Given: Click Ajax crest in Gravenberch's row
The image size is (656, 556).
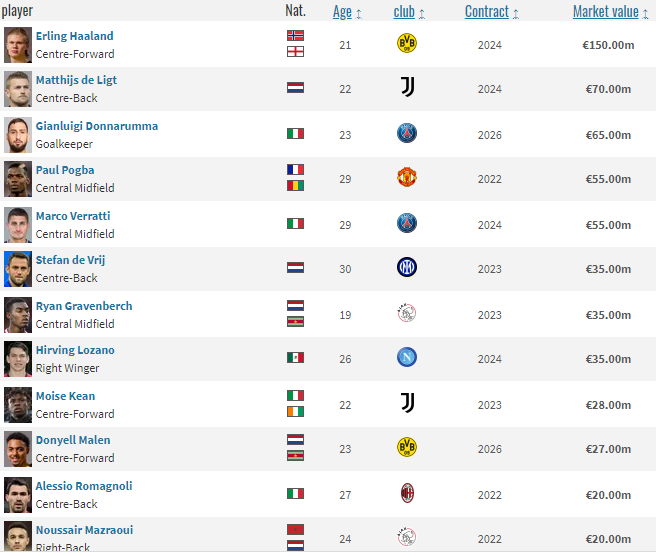Looking at the screenshot, I should [x=406, y=313].
